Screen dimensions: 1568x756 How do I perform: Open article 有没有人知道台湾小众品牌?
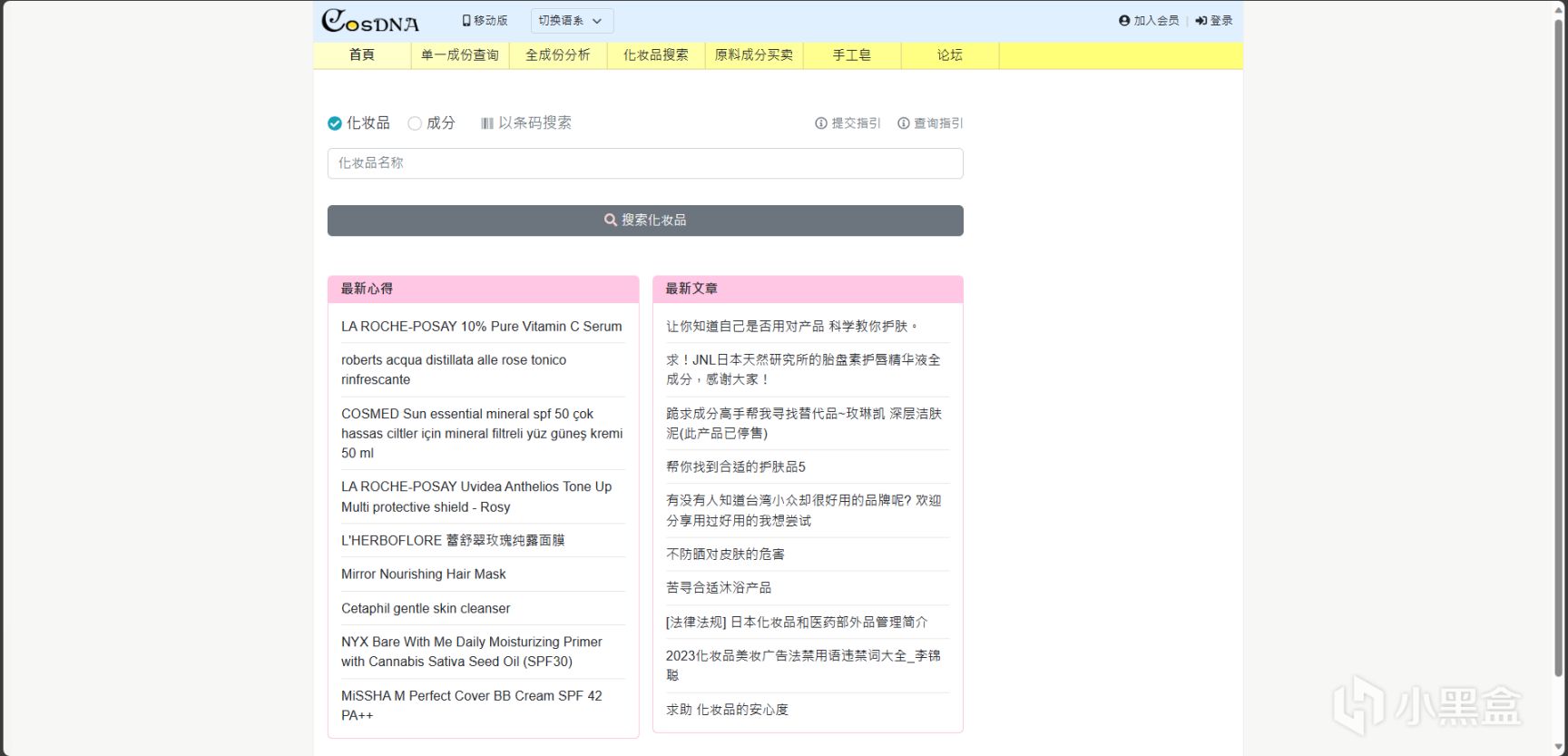coord(804,510)
